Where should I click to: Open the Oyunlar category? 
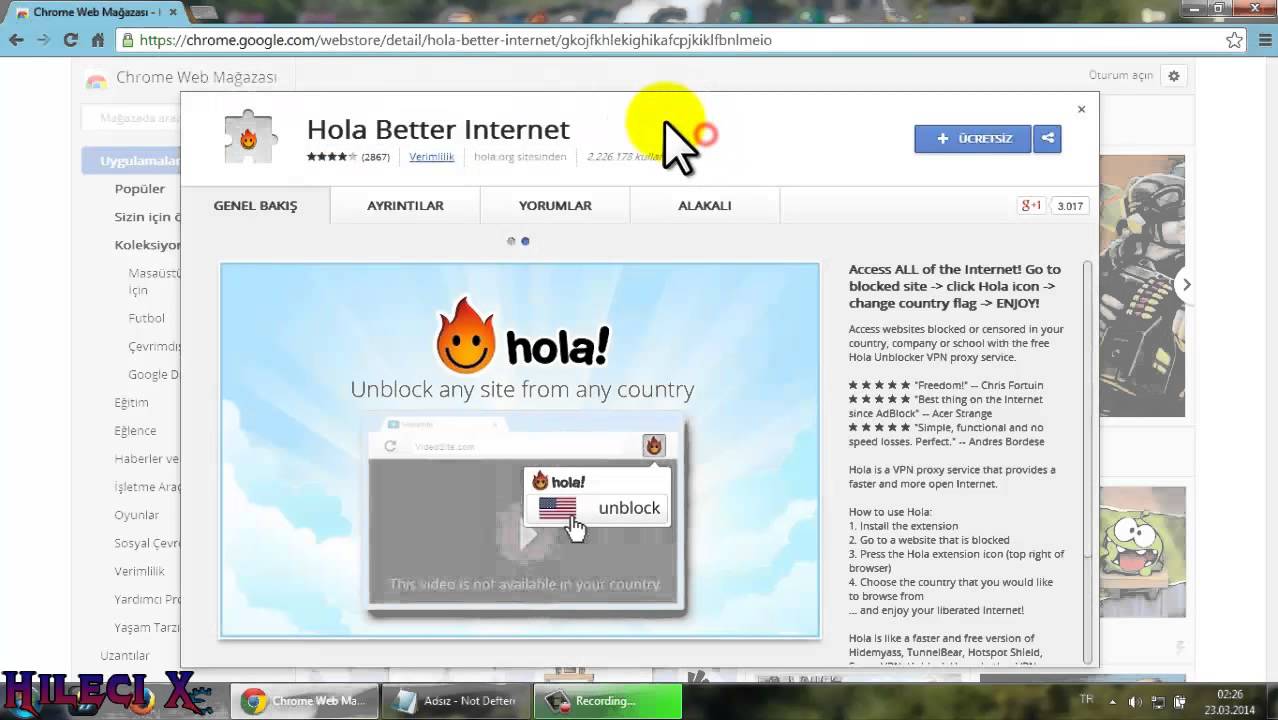click(136, 515)
